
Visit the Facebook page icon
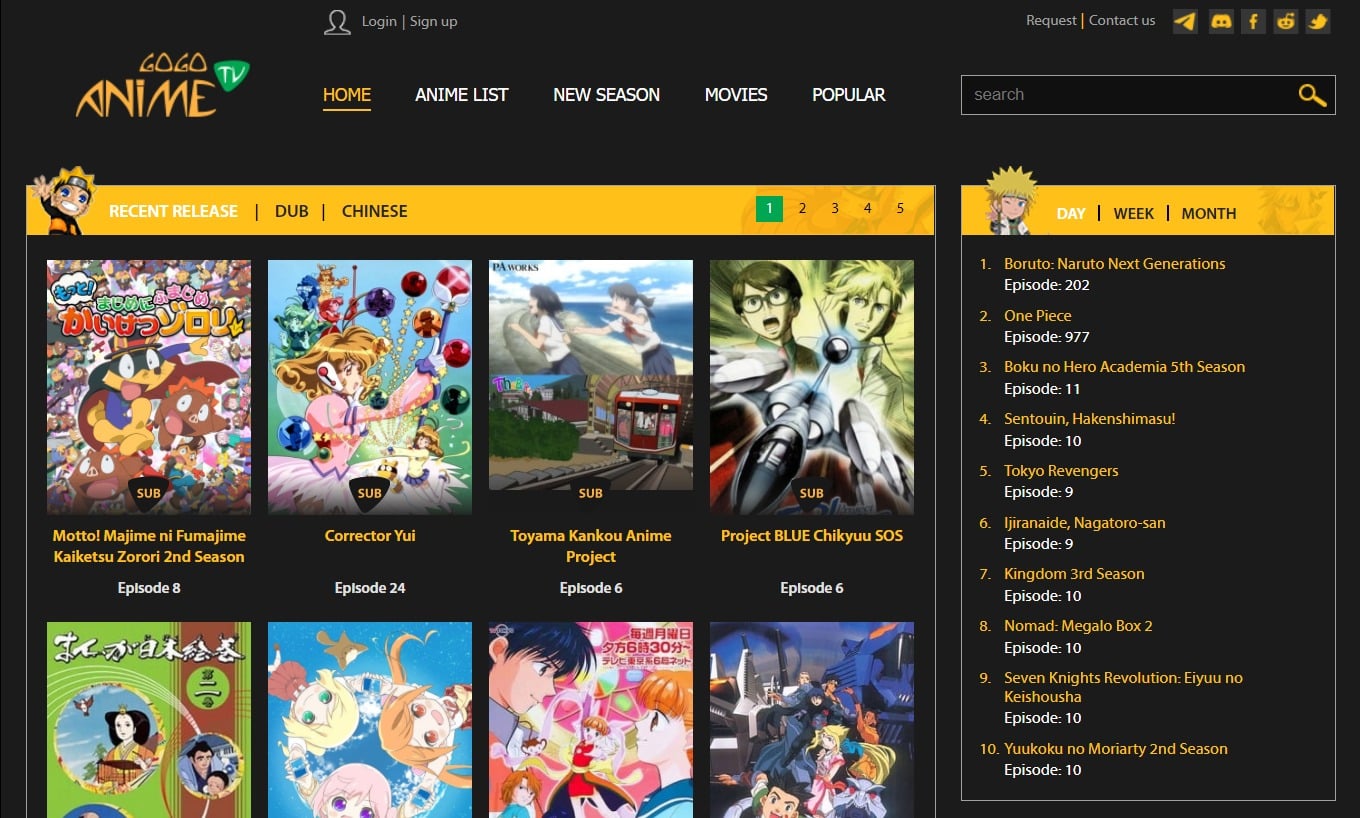tap(1253, 21)
